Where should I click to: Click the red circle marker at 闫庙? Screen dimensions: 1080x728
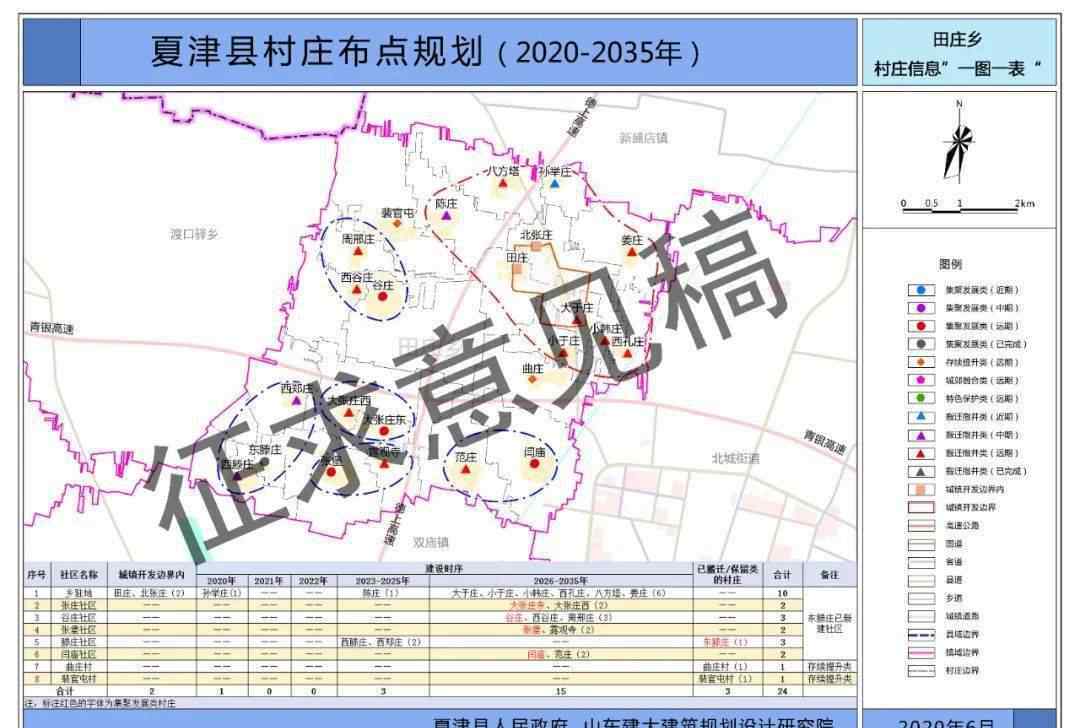coord(534,464)
